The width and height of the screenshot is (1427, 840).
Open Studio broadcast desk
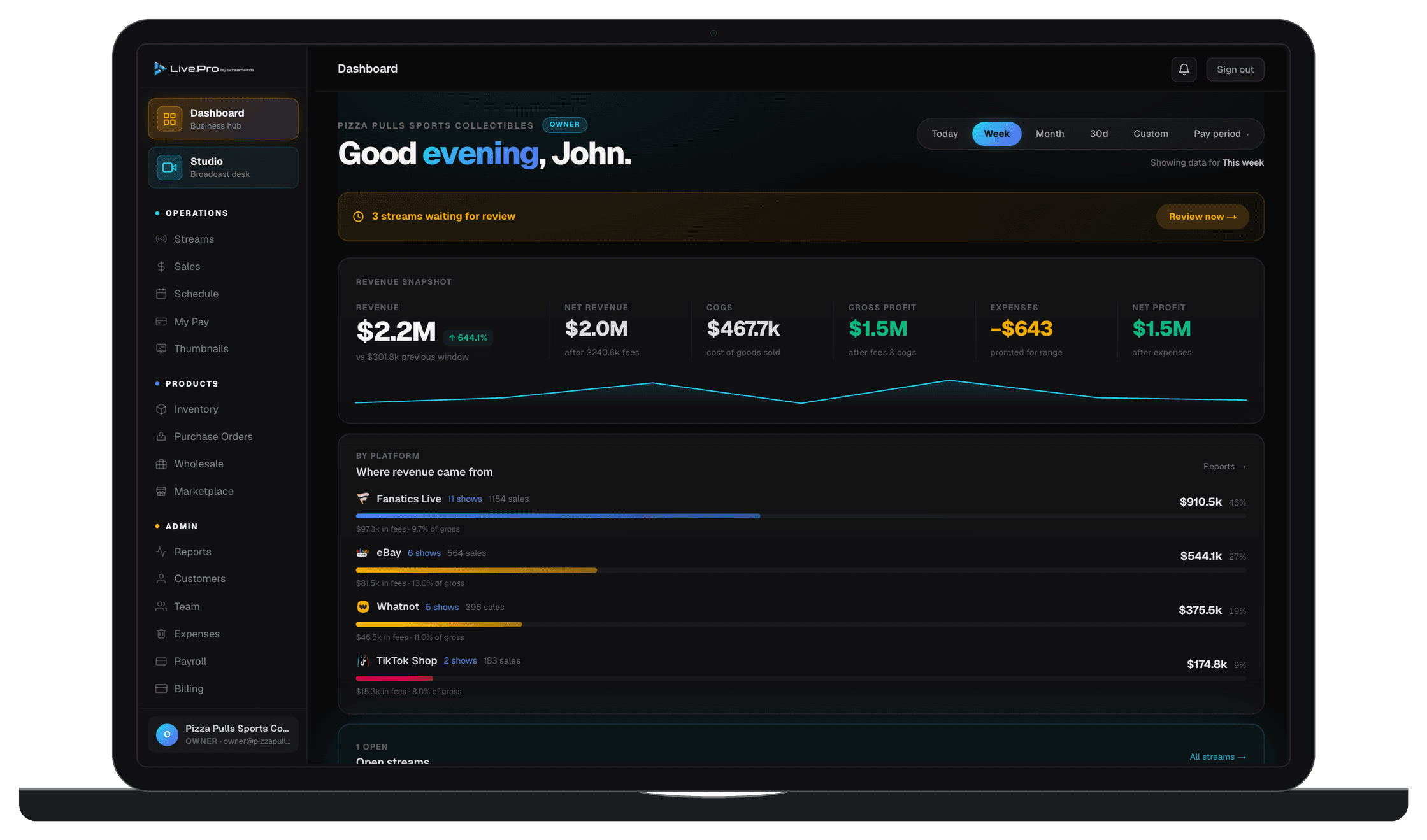coord(223,167)
